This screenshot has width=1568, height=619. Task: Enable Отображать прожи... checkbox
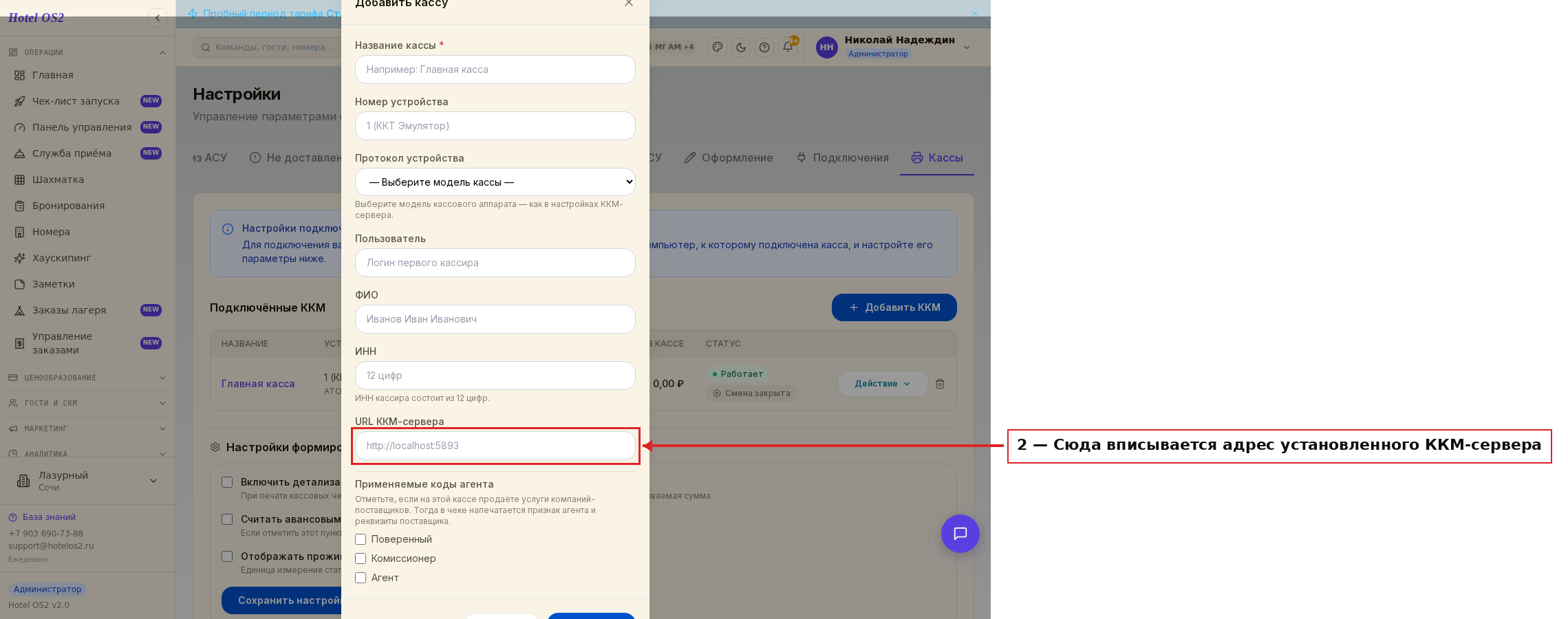227,556
